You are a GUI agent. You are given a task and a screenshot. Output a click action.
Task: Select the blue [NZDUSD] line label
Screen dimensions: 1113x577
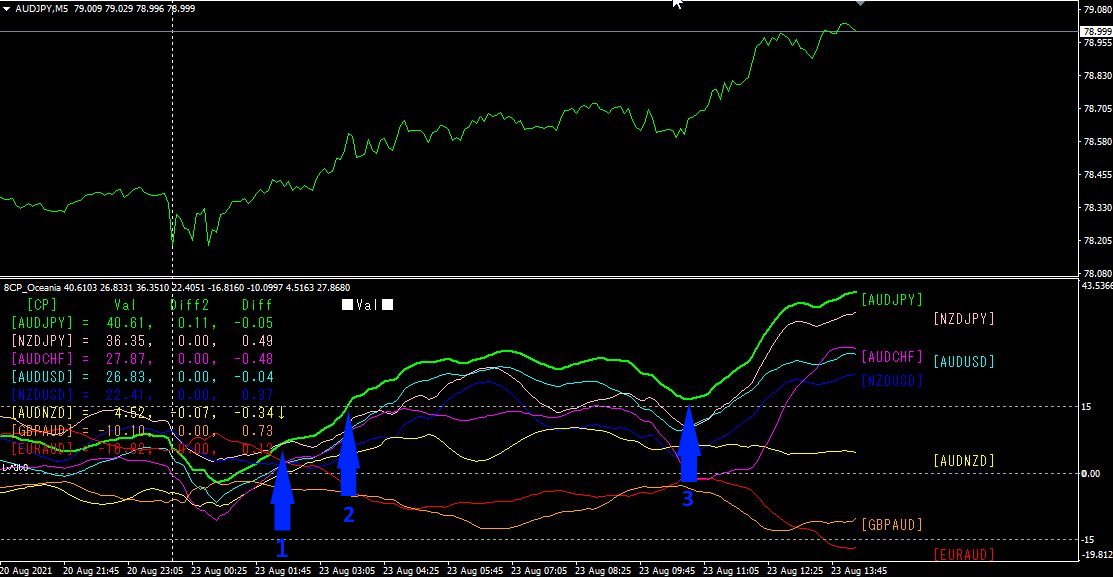(x=892, y=380)
